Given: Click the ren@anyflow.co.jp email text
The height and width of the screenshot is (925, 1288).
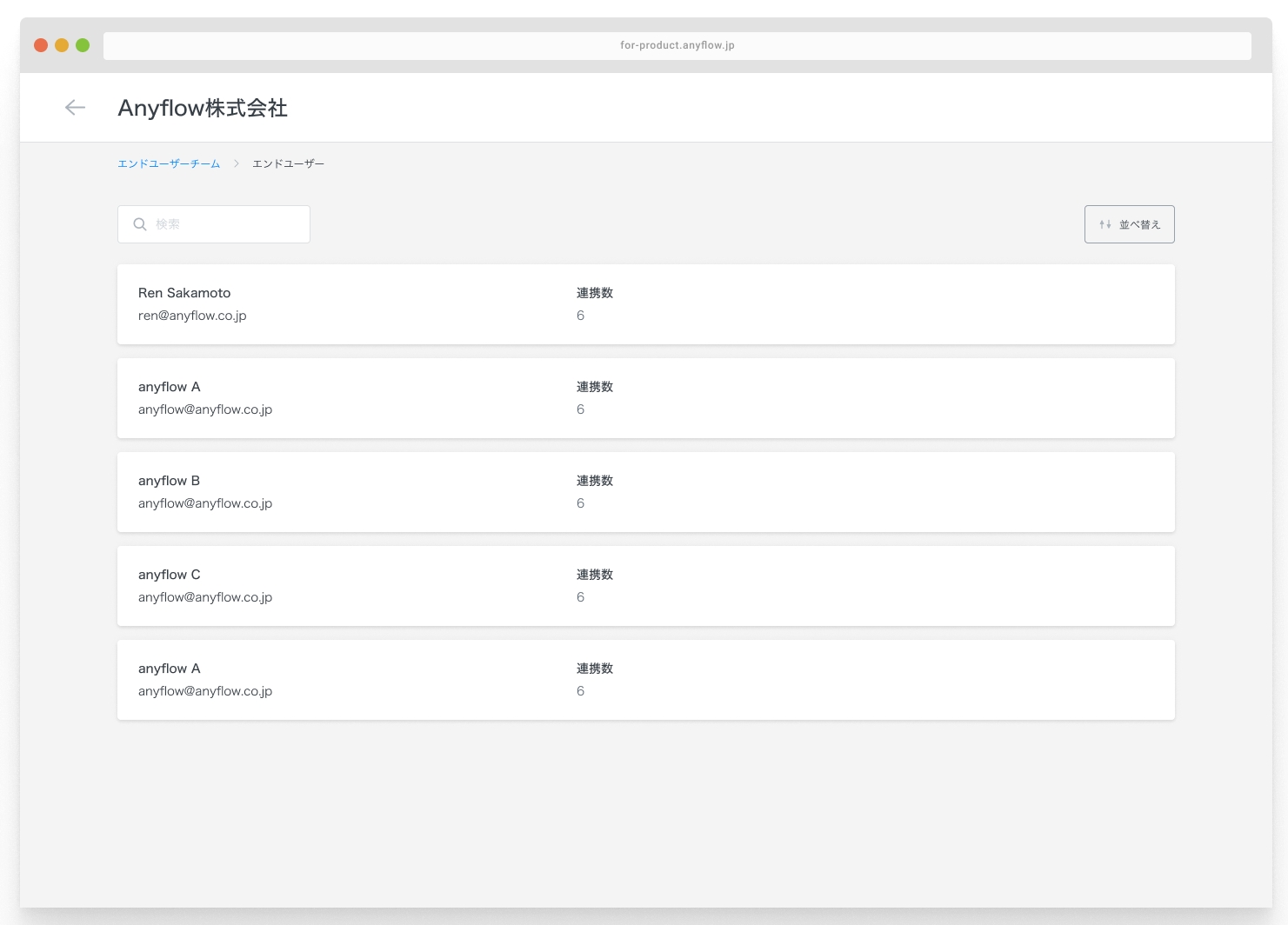Looking at the screenshot, I should coord(192,316).
